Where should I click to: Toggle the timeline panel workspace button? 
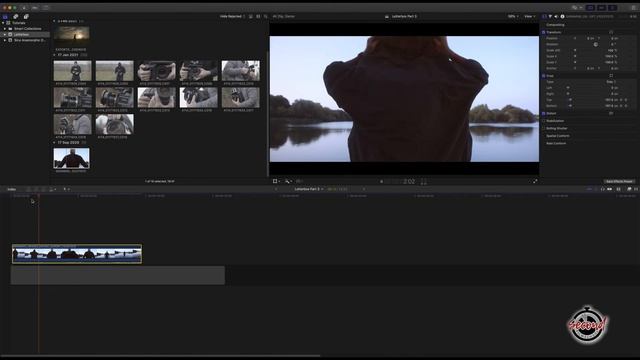(601, 8)
